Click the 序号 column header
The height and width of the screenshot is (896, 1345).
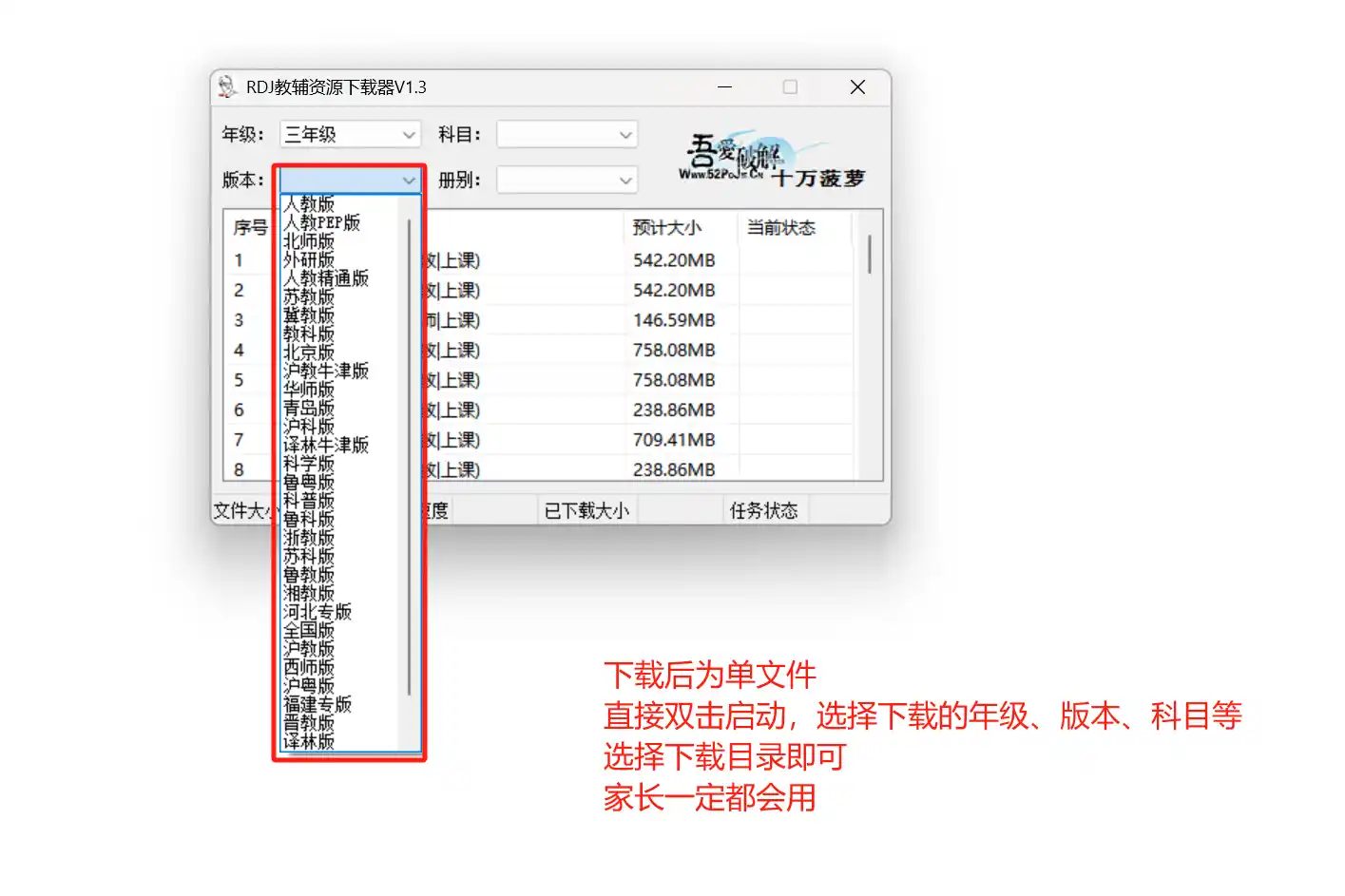(x=251, y=228)
